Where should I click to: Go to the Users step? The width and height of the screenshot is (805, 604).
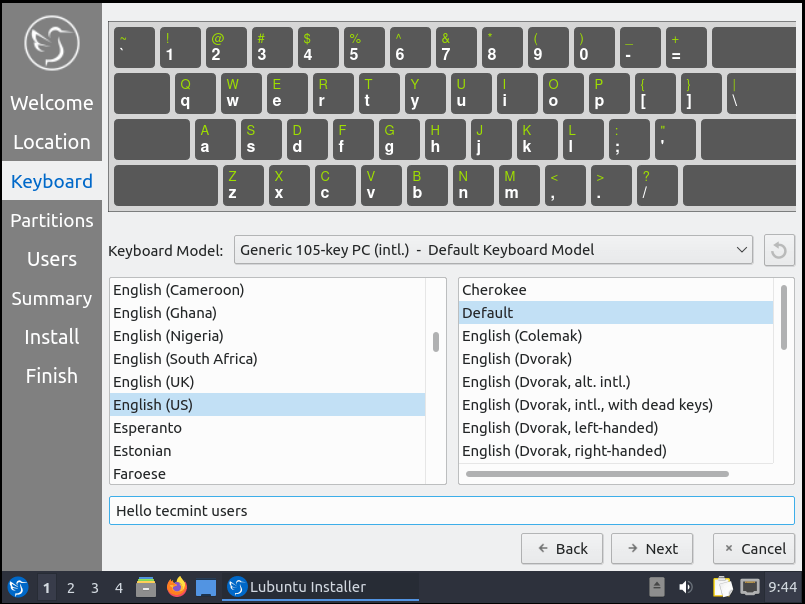52,259
